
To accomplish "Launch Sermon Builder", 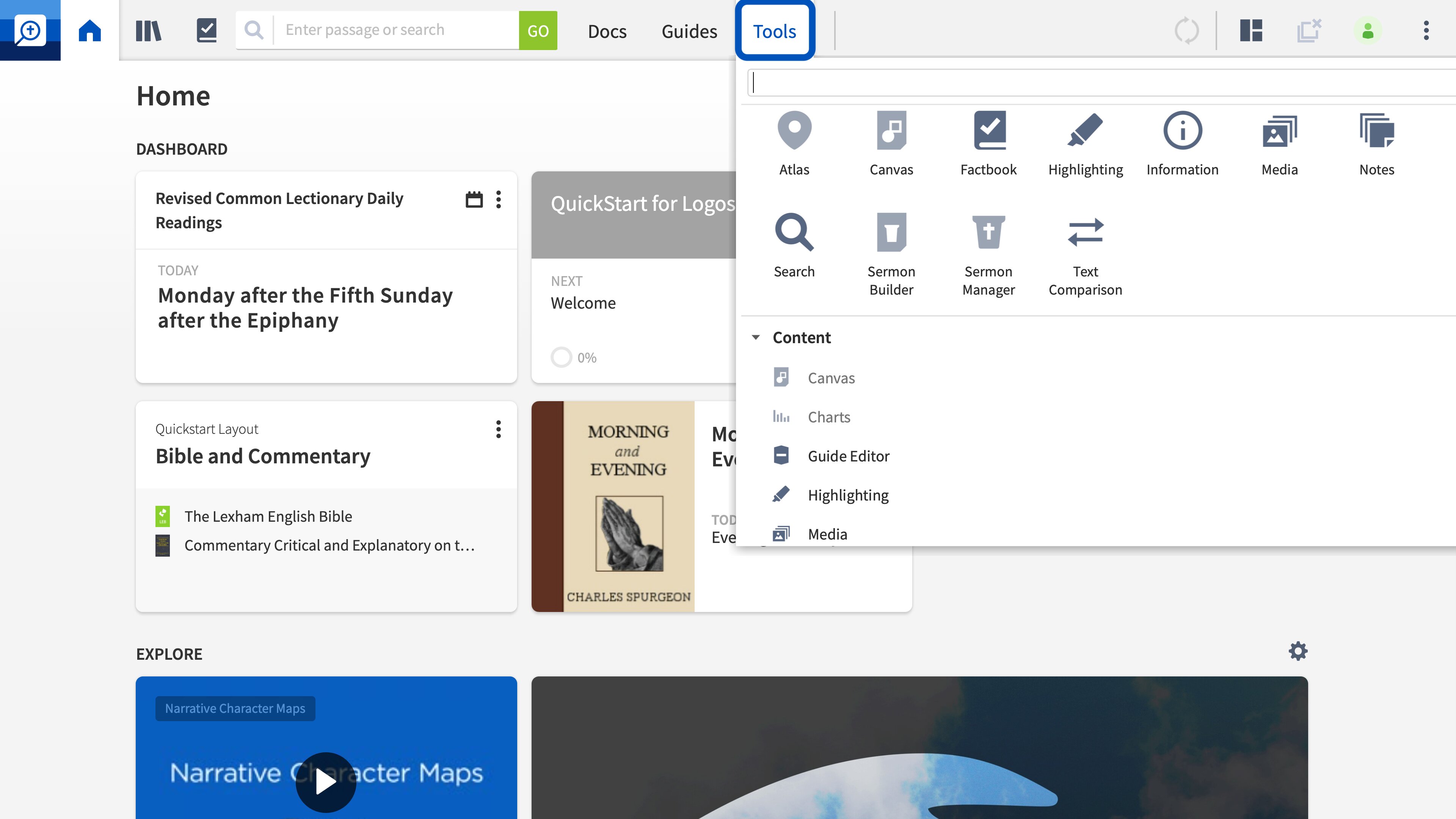I will click(891, 254).
